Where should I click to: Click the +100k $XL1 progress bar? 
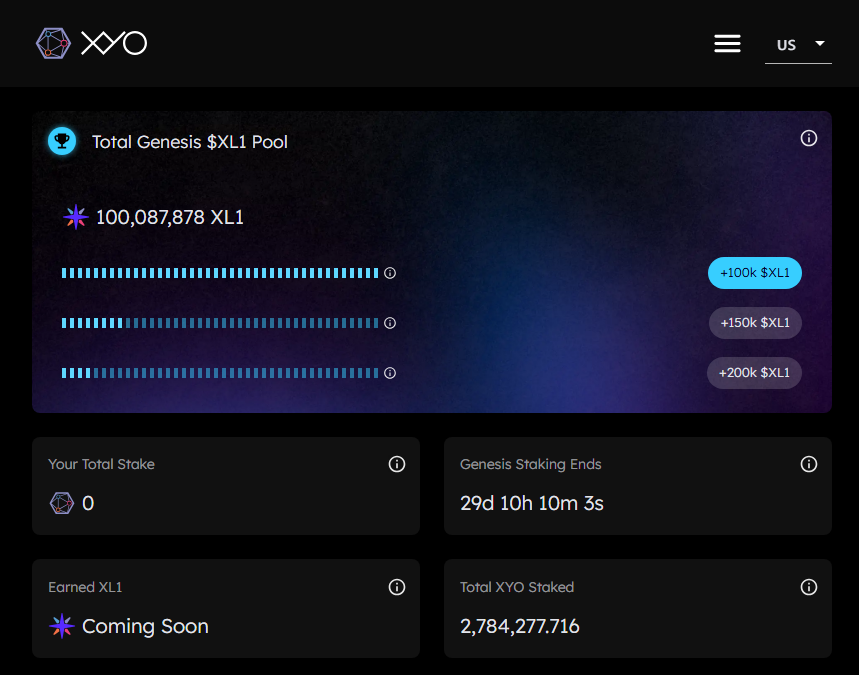click(220, 273)
